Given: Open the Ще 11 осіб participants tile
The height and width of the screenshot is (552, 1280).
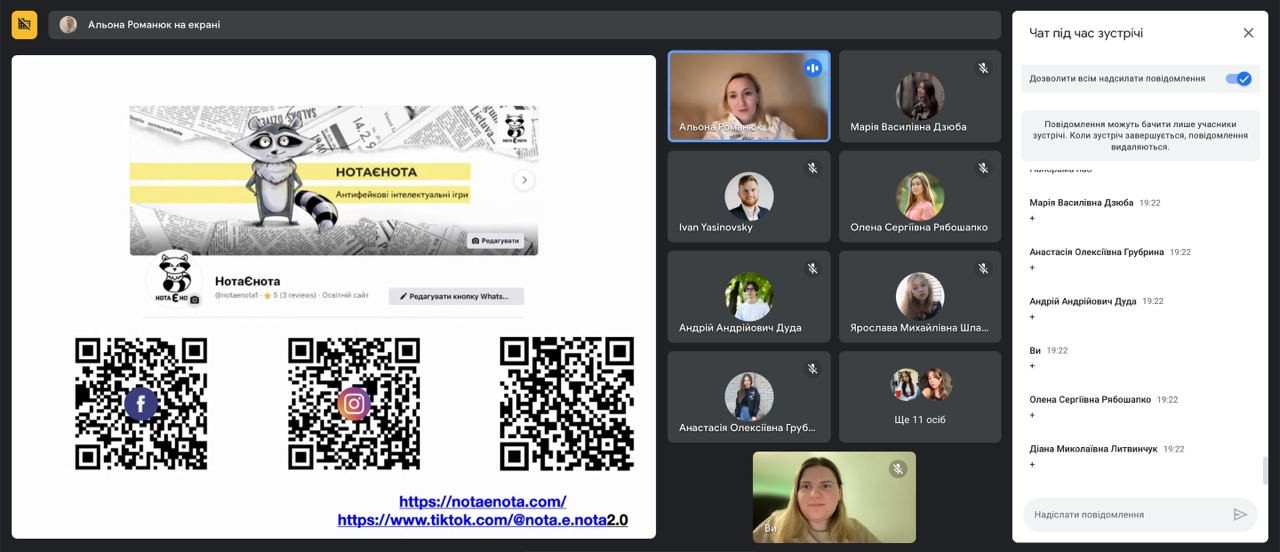Looking at the screenshot, I should pyautogui.click(x=920, y=397).
